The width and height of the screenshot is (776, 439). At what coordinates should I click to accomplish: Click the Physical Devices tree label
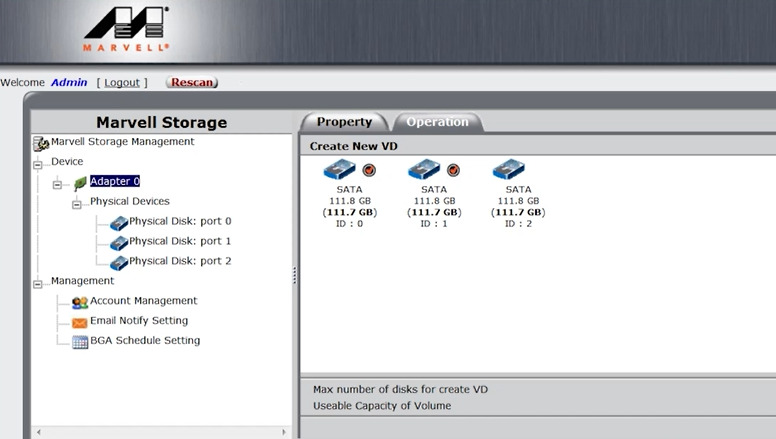(x=130, y=201)
